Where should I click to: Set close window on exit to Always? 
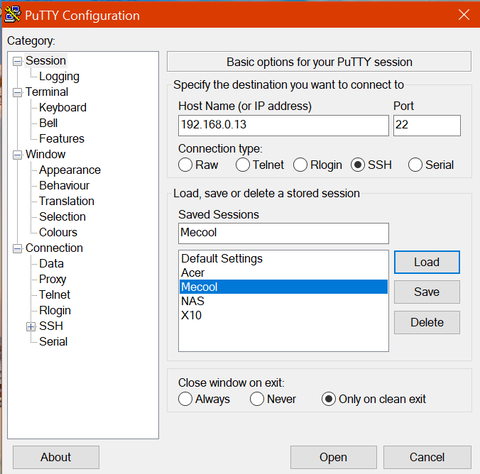tap(185, 399)
